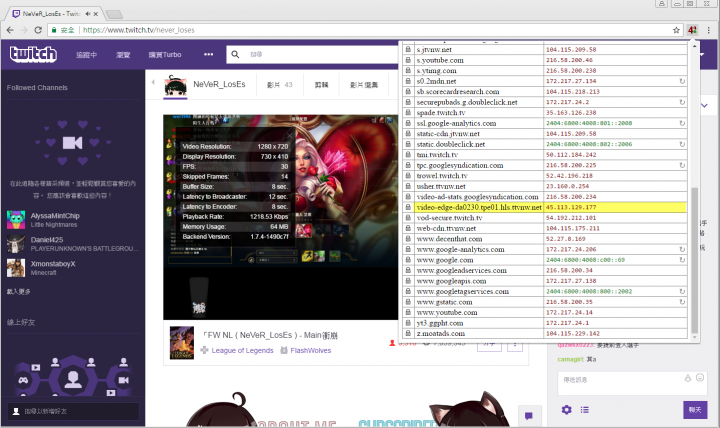Switch to the NeVeR_LosEs browser tab
The height and width of the screenshot is (428, 720).
pos(54,14)
